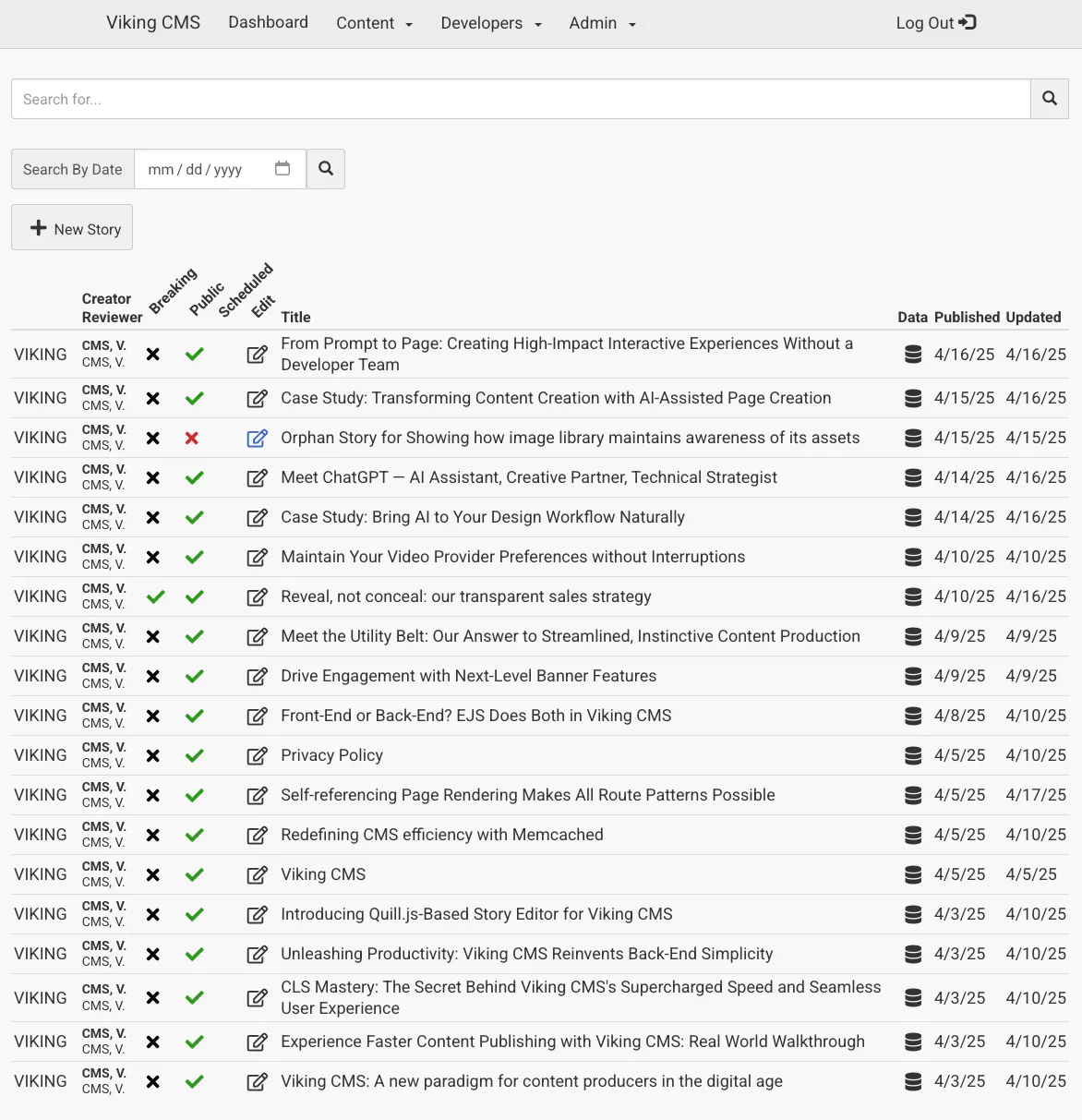Open data icon for Viking CMS story
Viewport: 1082px width, 1120px height.
912,874
